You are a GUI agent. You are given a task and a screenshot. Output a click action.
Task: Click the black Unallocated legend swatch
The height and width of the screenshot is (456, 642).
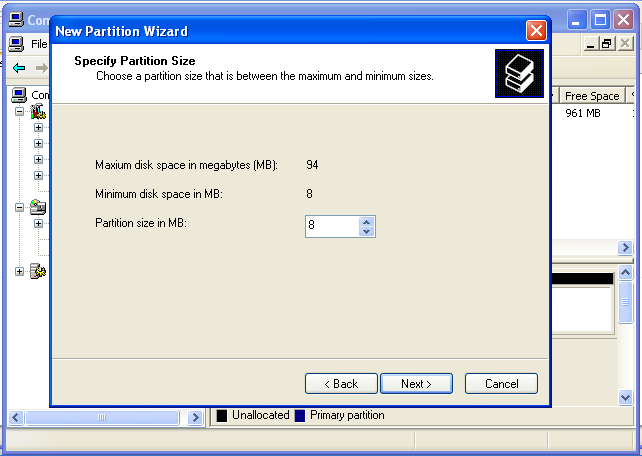tap(222, 416)
